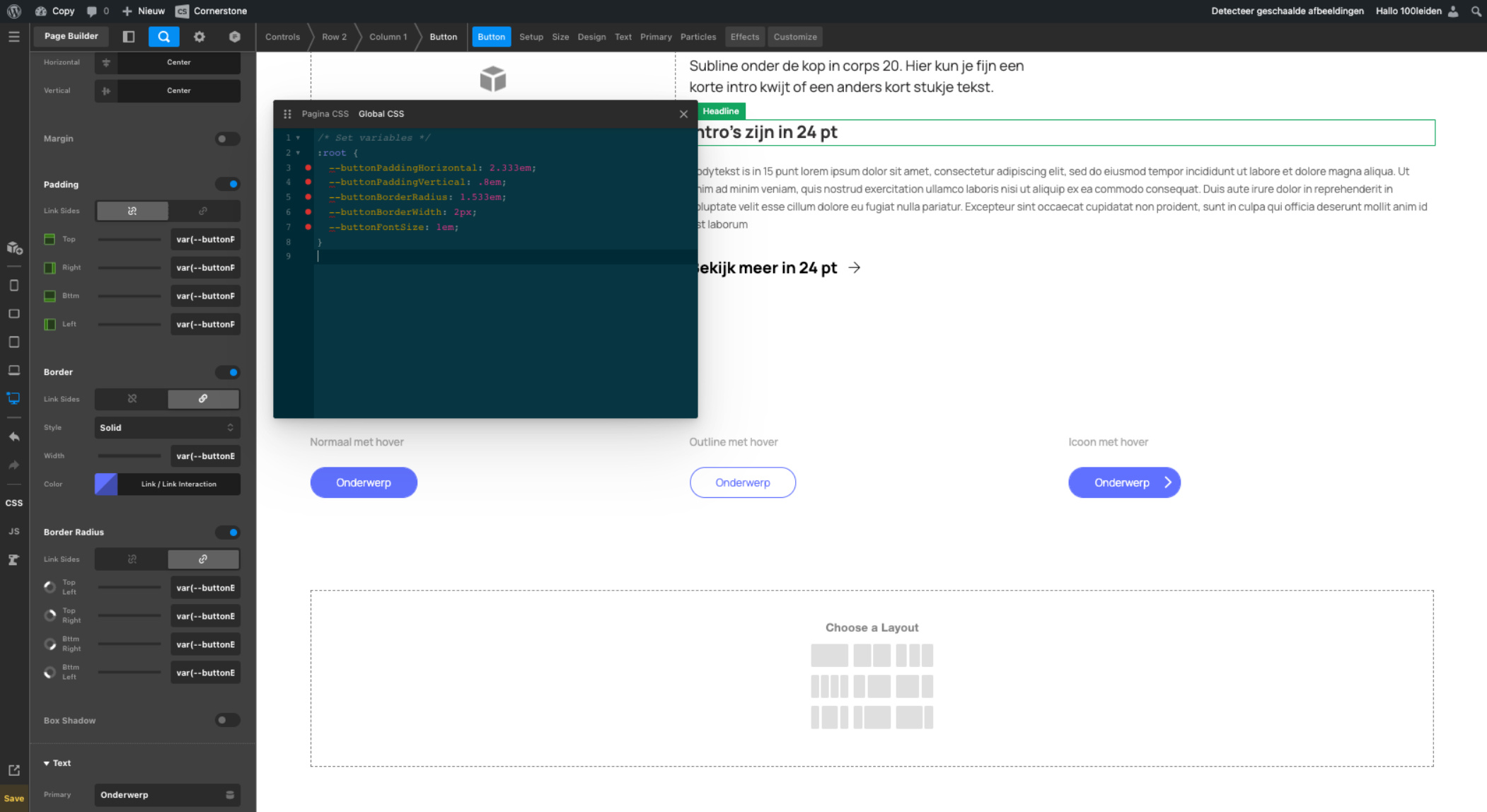Image resolution: width=1487 pixels, height=812 pixels.
Task: Click the inspector search magnifier icon
Action: tap(163, 37)
